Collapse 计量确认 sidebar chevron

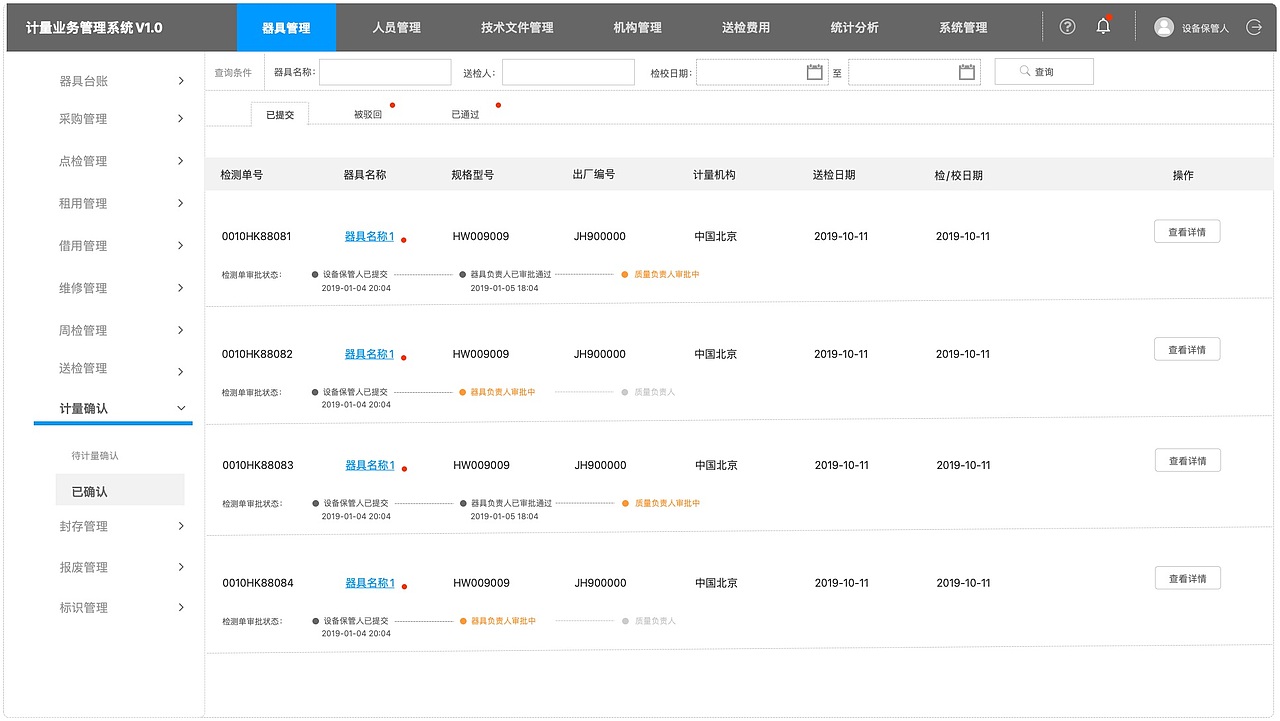click(x=181, y=408)
